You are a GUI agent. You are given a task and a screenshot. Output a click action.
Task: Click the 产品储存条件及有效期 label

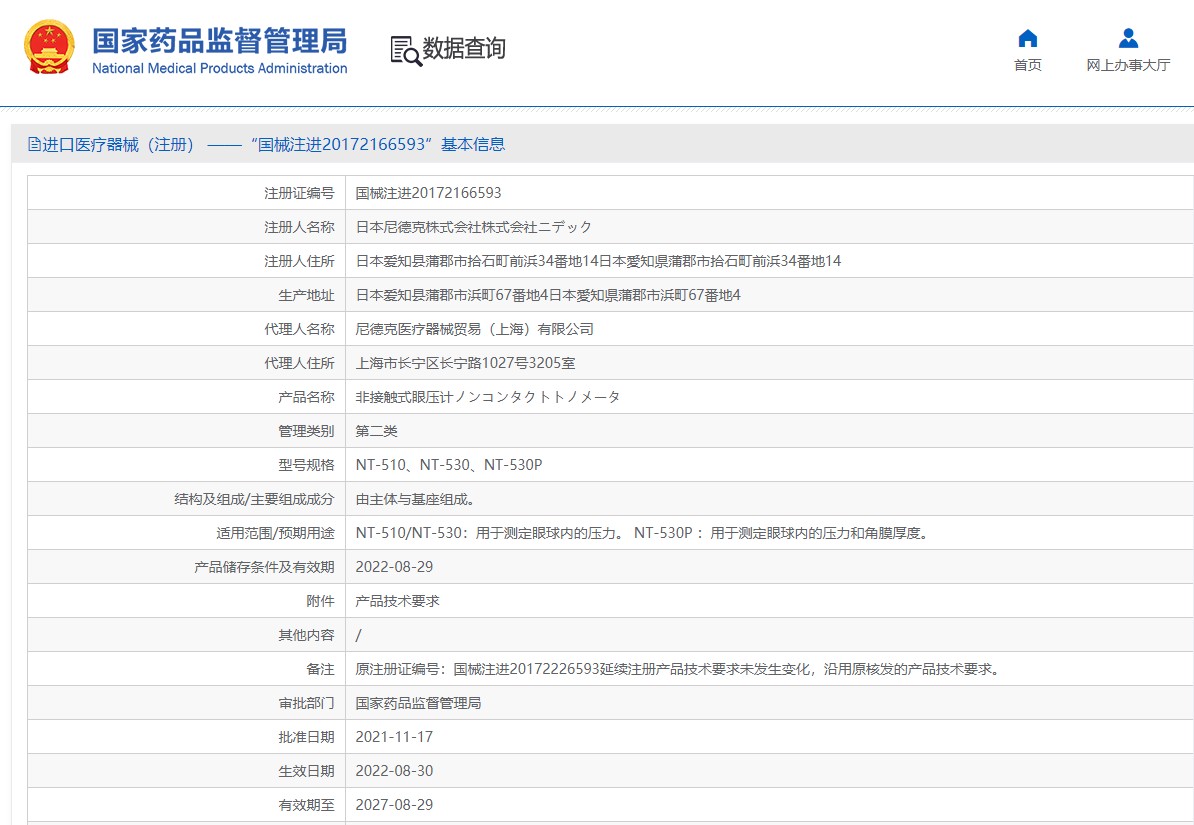(x=264, y=567)
